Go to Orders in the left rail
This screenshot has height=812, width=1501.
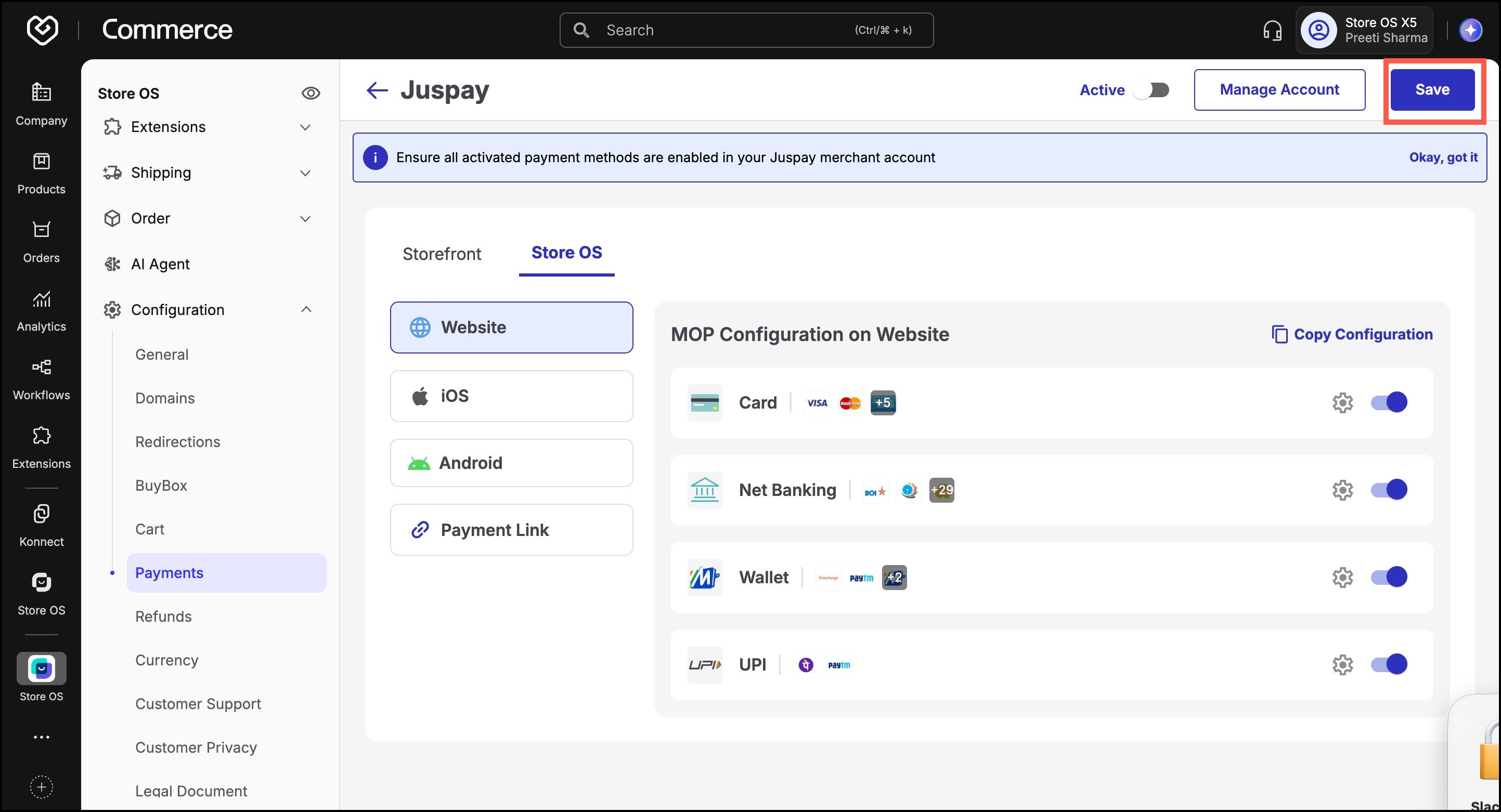click(42, 242)
